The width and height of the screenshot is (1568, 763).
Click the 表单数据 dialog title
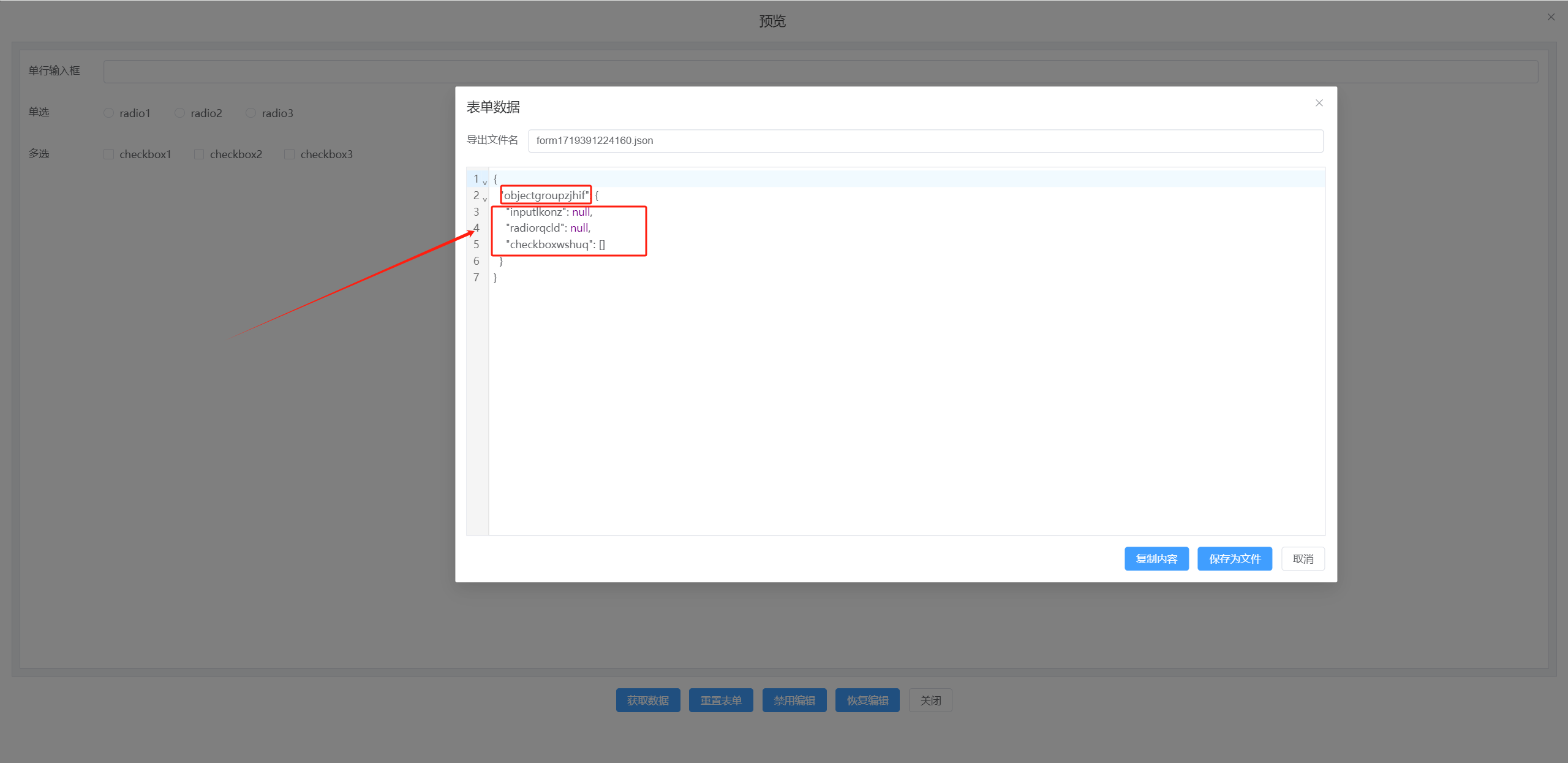point(493,107)
